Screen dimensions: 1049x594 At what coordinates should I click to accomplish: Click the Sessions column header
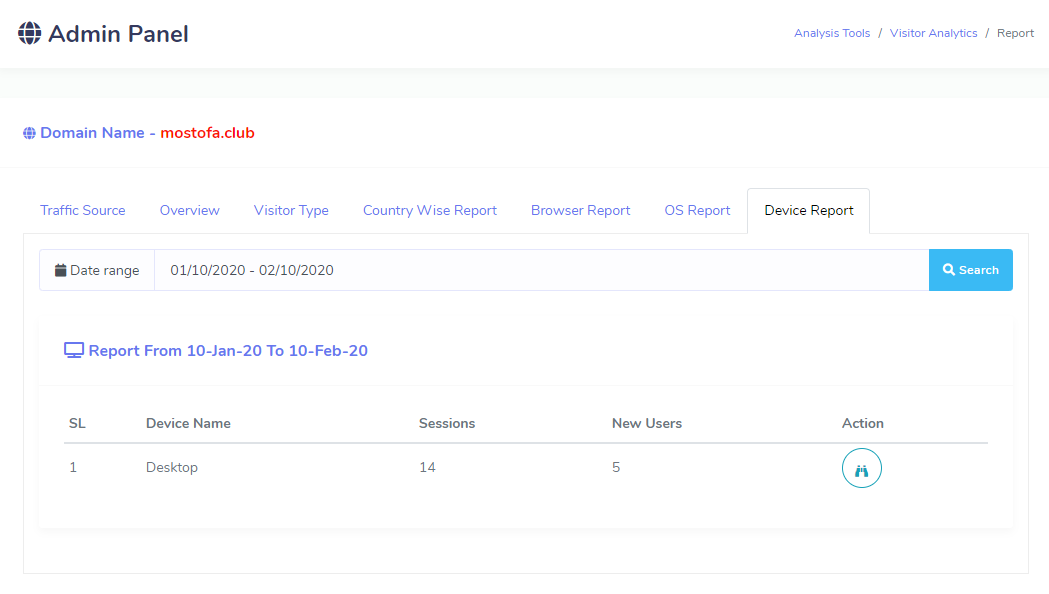[447, 424]
